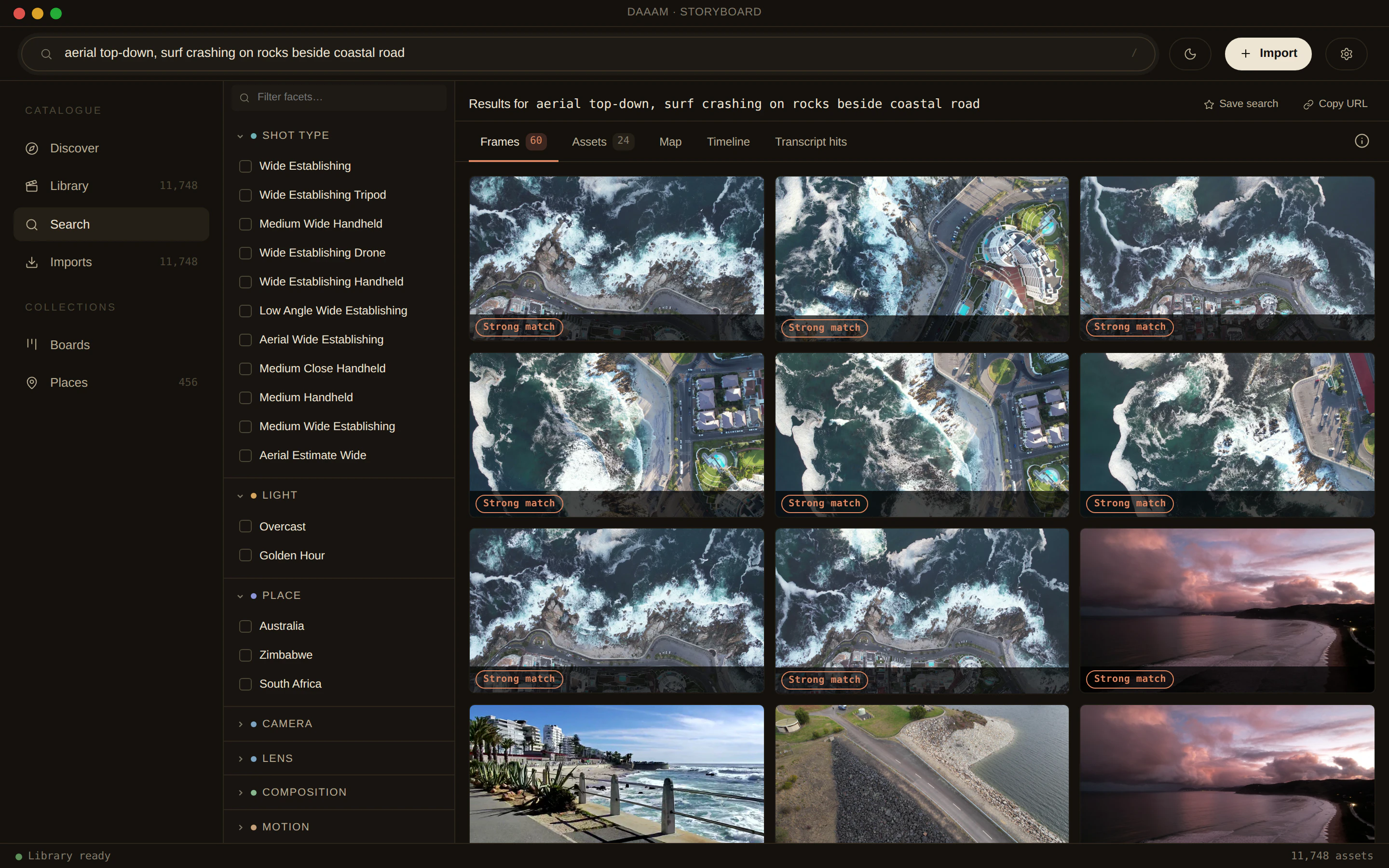Image resolution: width=1389 pixels, height=868 pixels.
Task: Click Save search
Action: (1241, 104)
